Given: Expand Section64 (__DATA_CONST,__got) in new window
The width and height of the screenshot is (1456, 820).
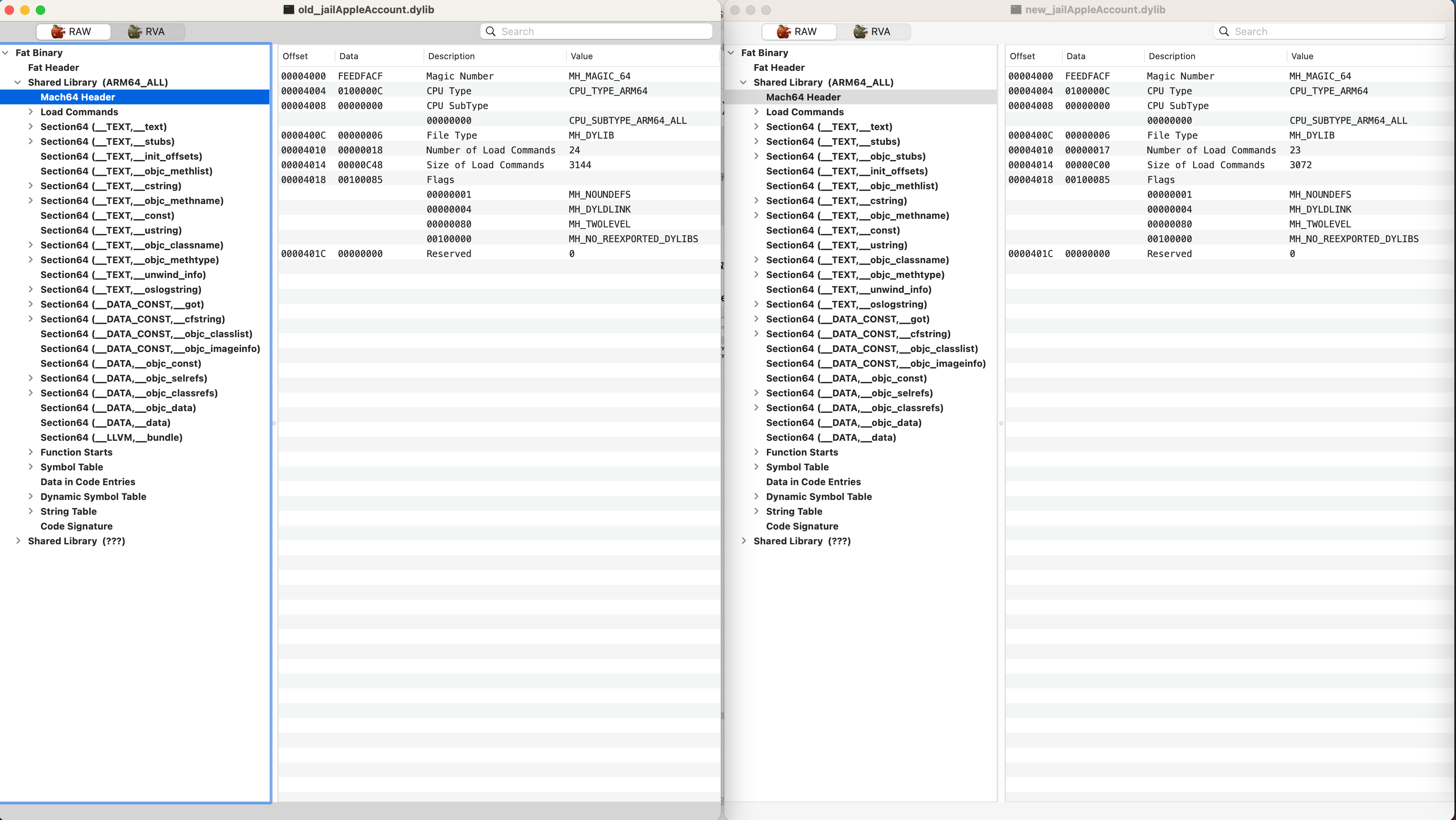Looking at the screenshot, I should point(756,319).
